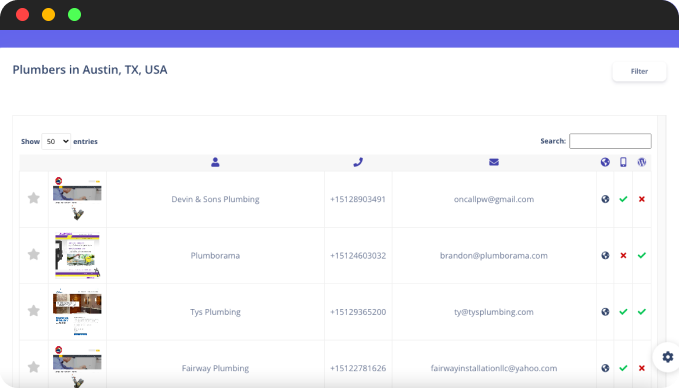Screen dimensions: 679x388
Task: Open Plumborama website thumbnail
Action: [77, 255]
